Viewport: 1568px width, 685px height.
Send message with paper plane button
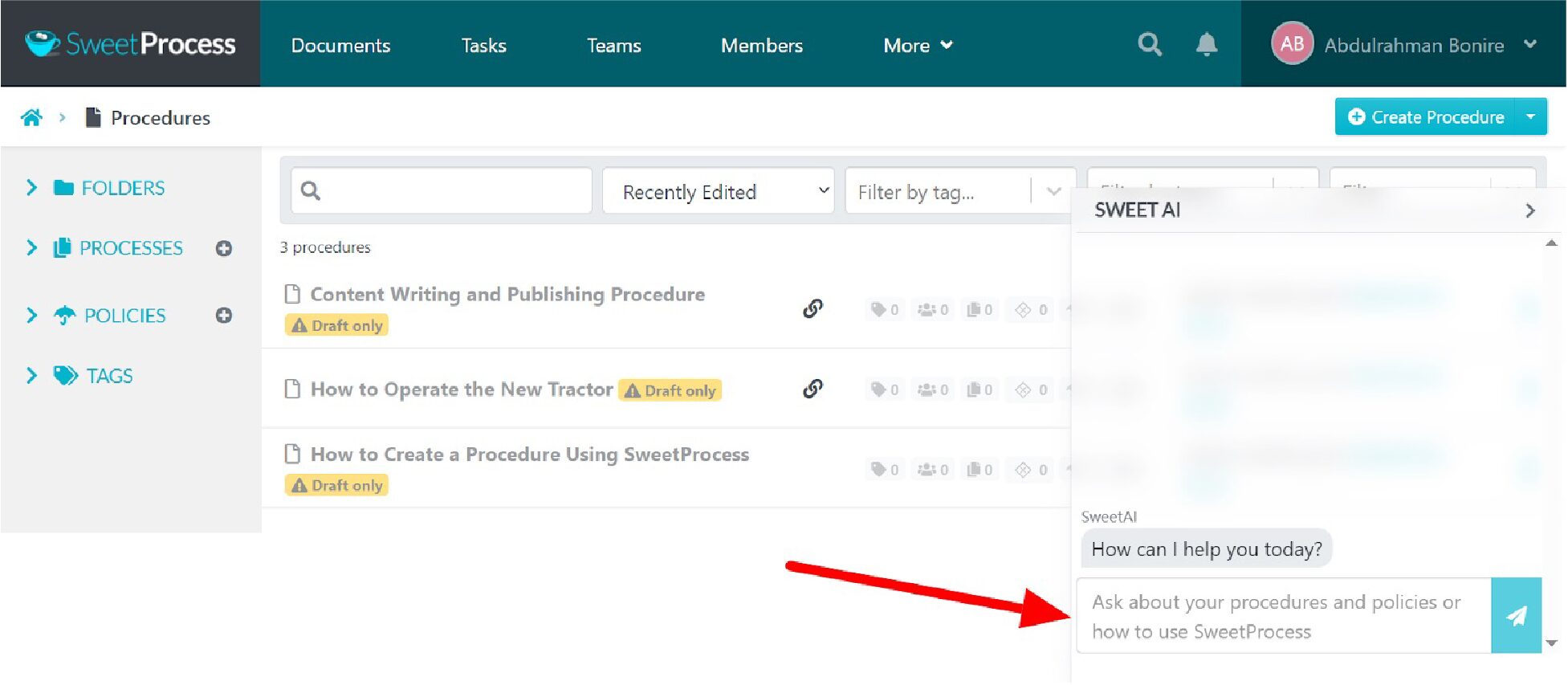[x=1516, y=616]
